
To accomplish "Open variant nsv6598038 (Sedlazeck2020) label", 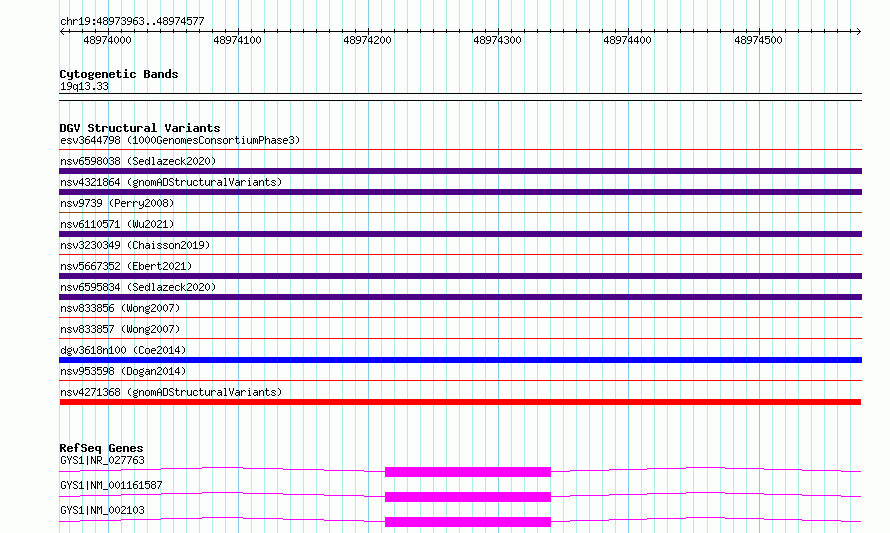I will 138,161.
